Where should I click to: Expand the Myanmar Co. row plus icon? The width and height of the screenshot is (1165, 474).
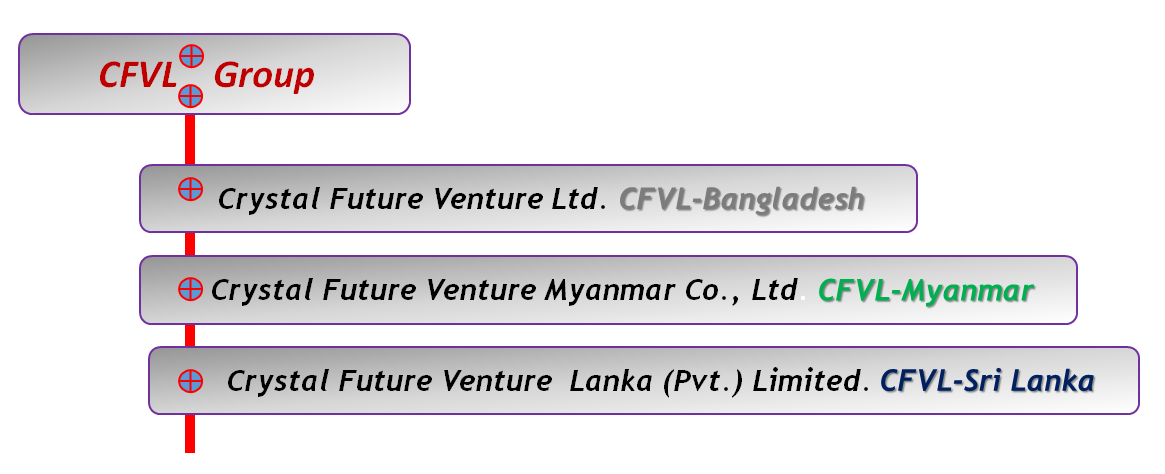tap(191, 289)
